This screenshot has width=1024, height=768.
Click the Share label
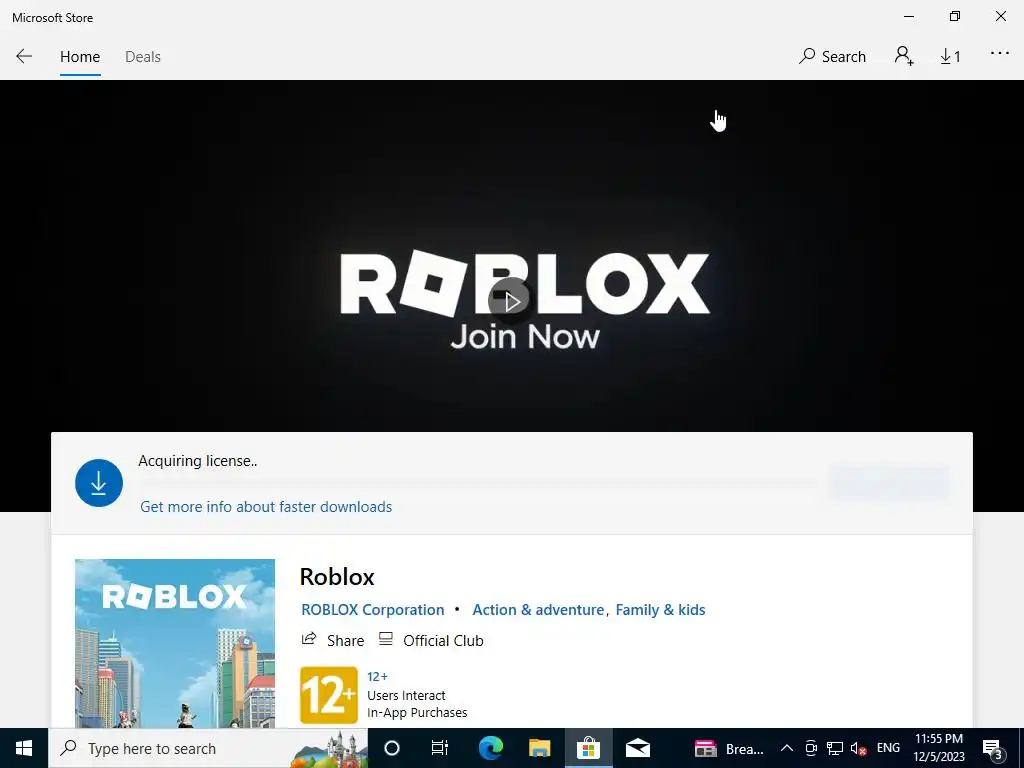tap(345, 641)
